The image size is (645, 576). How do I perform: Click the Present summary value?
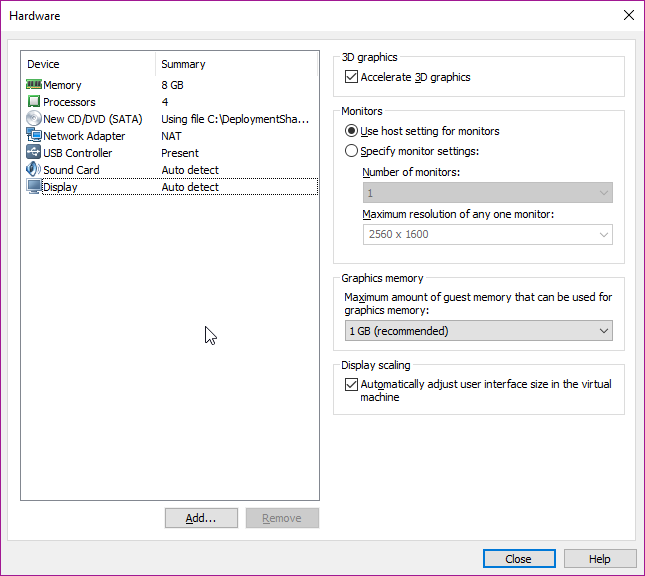point(180,153)
